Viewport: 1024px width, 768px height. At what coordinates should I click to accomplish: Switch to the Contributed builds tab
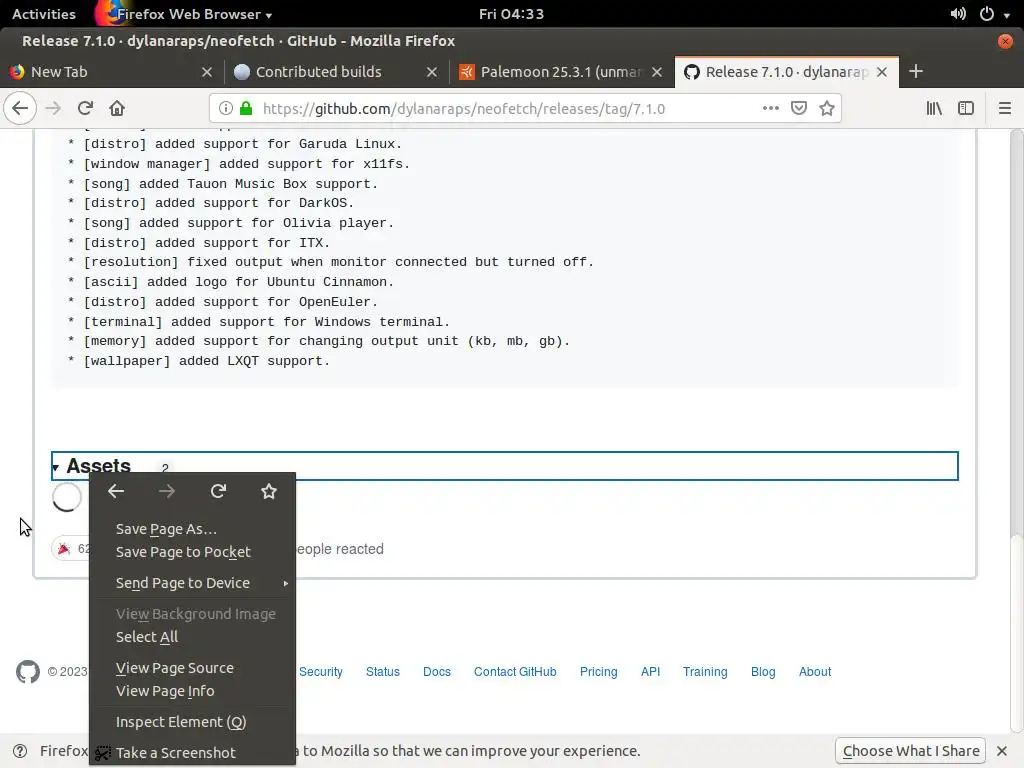336,72
